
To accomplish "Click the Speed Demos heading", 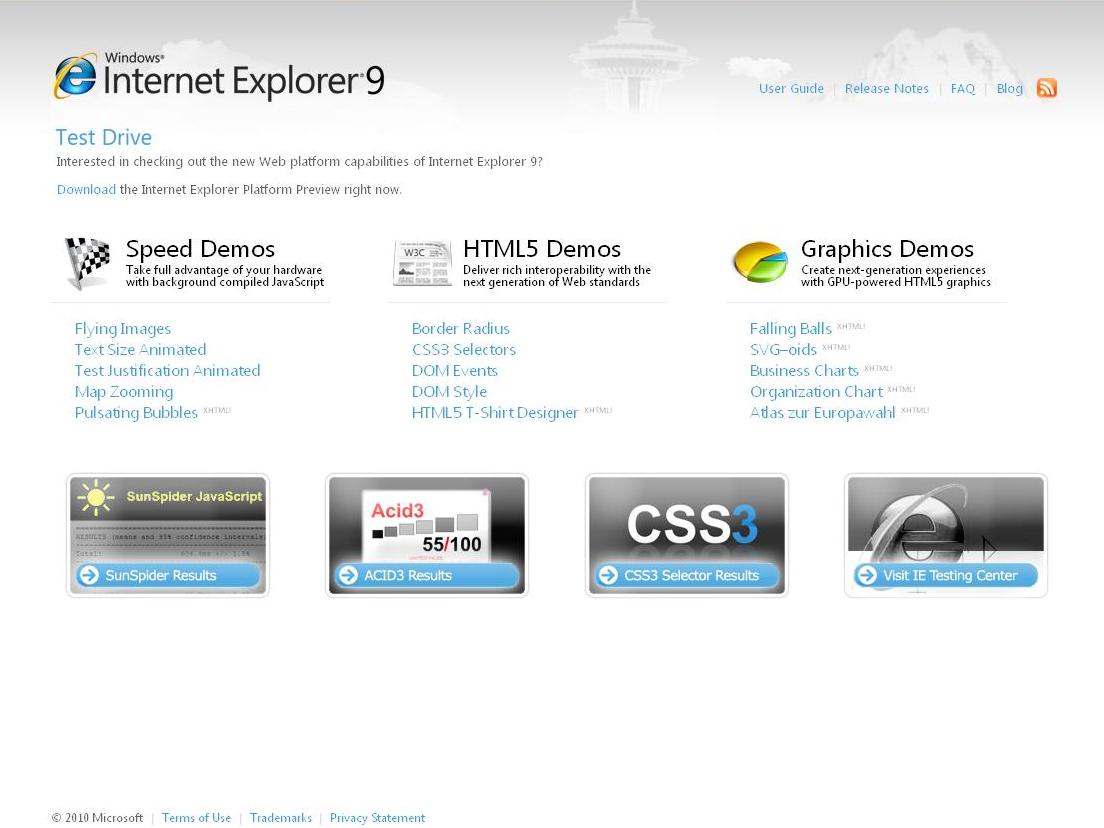I will click(200, 249).
